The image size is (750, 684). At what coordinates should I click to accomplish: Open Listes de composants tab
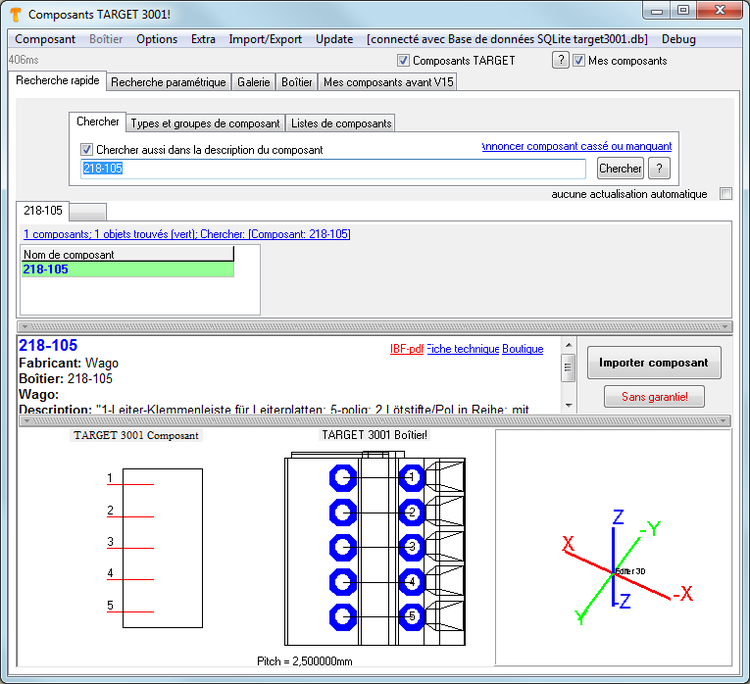(x=341, y=123)
